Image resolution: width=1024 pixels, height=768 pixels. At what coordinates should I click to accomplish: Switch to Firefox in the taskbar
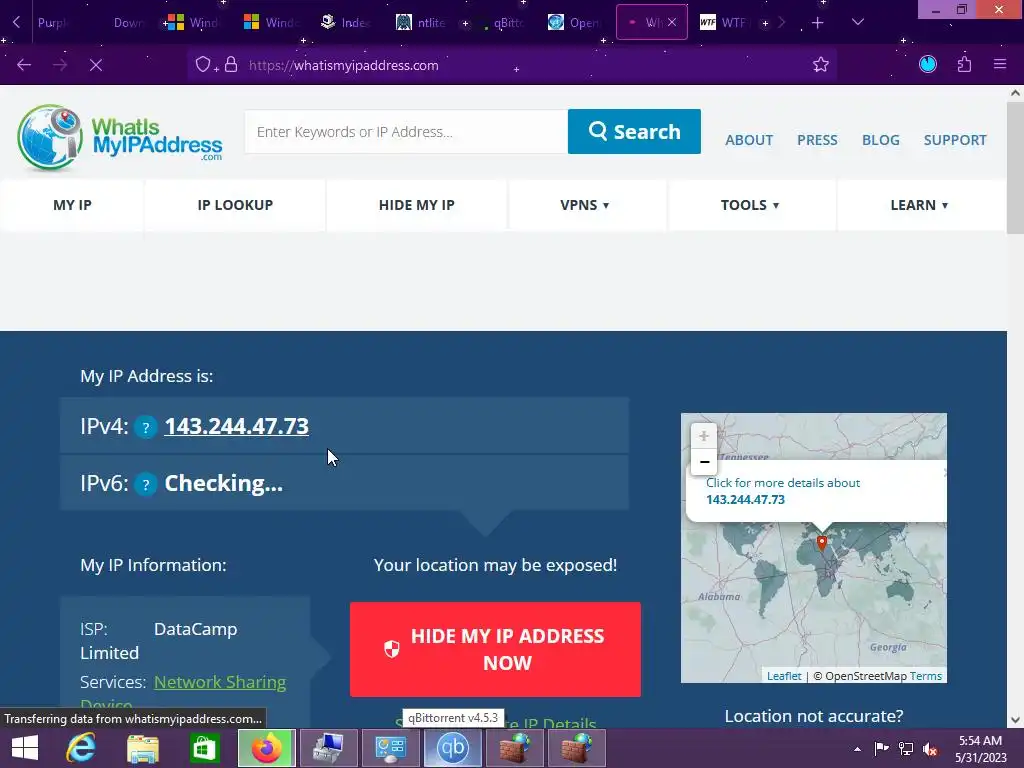pyautogui.click(x=266, y=748)
